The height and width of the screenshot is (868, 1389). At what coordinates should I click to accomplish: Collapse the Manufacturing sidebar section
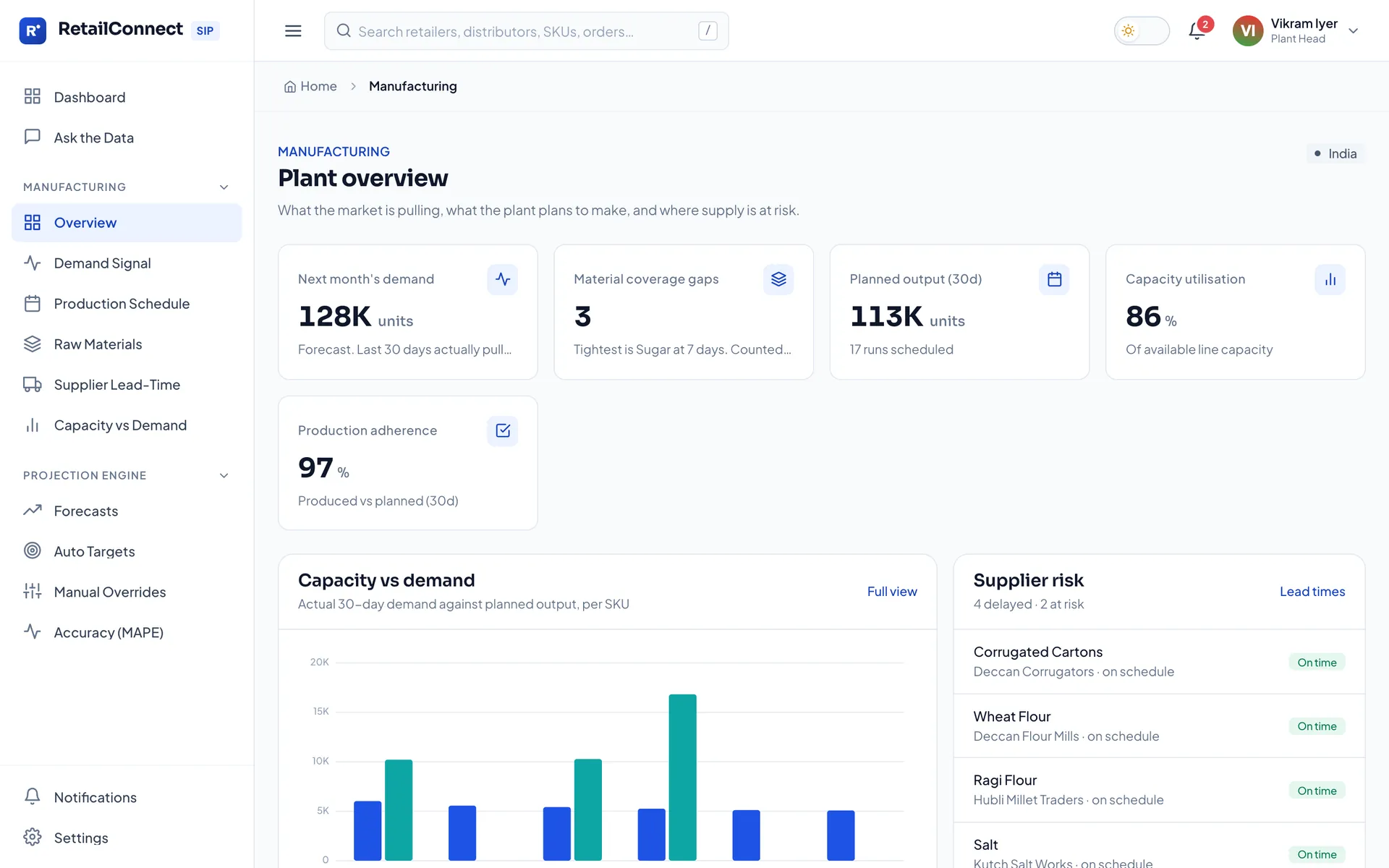[224, 187]
